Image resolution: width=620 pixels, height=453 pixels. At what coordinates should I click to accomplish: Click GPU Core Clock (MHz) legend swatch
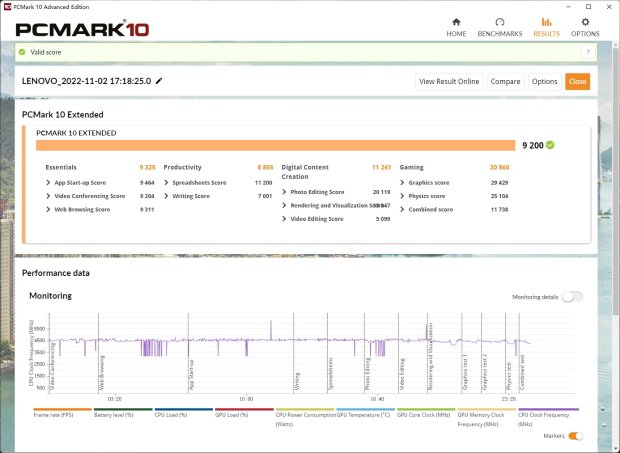click(x=426, y=410)
